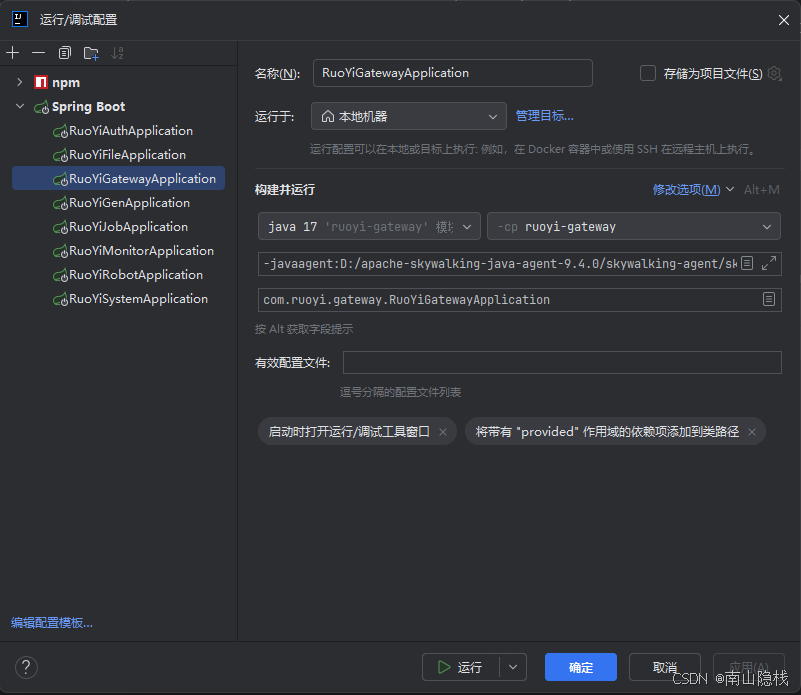Copy the RuoYiGatewayApplication configuration

tap(64, 52)
